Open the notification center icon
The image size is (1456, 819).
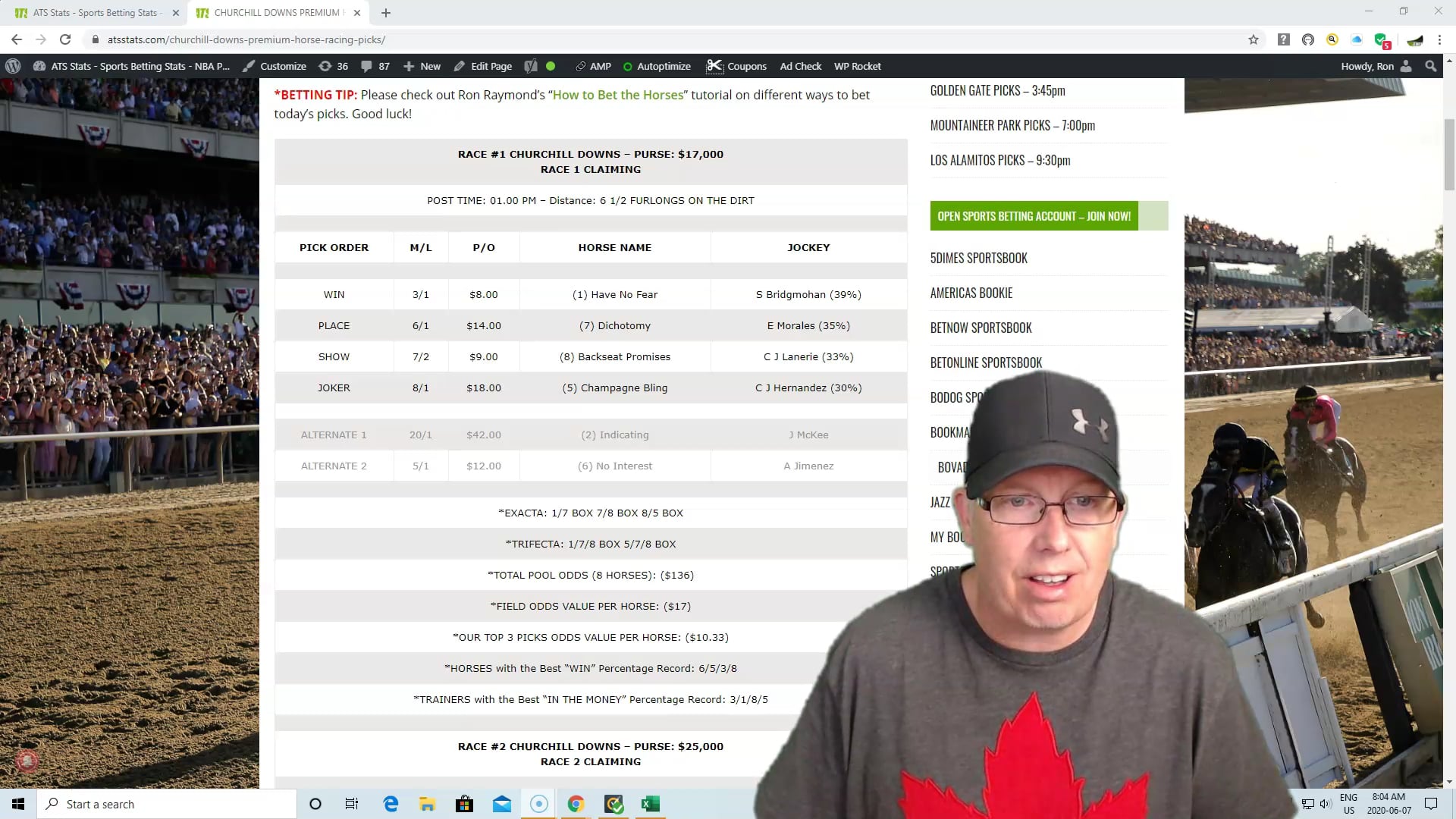coord(1431,804)
